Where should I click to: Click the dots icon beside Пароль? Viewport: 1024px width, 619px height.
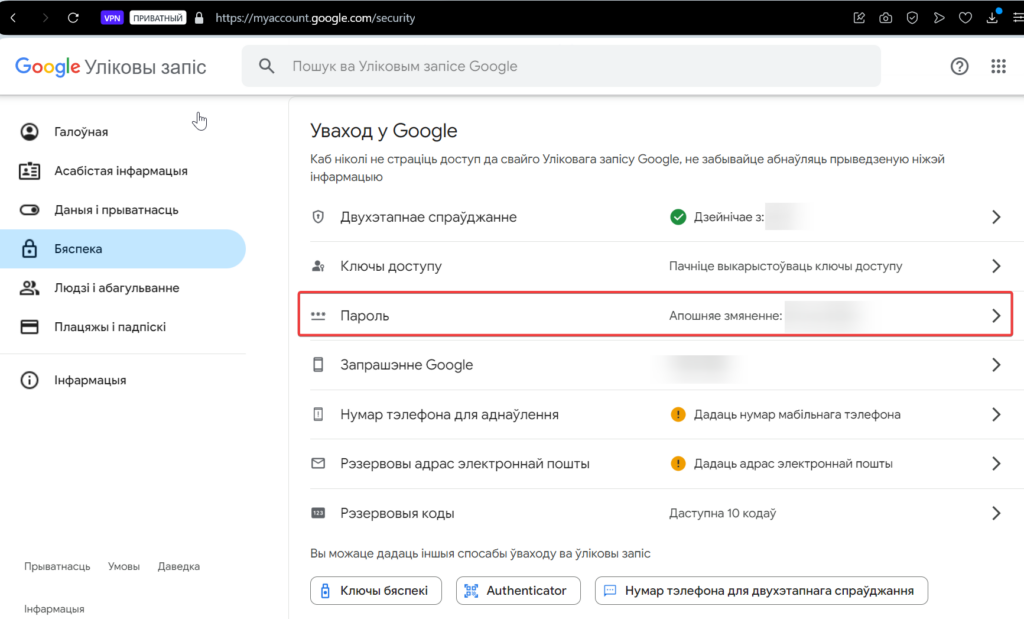318,315
